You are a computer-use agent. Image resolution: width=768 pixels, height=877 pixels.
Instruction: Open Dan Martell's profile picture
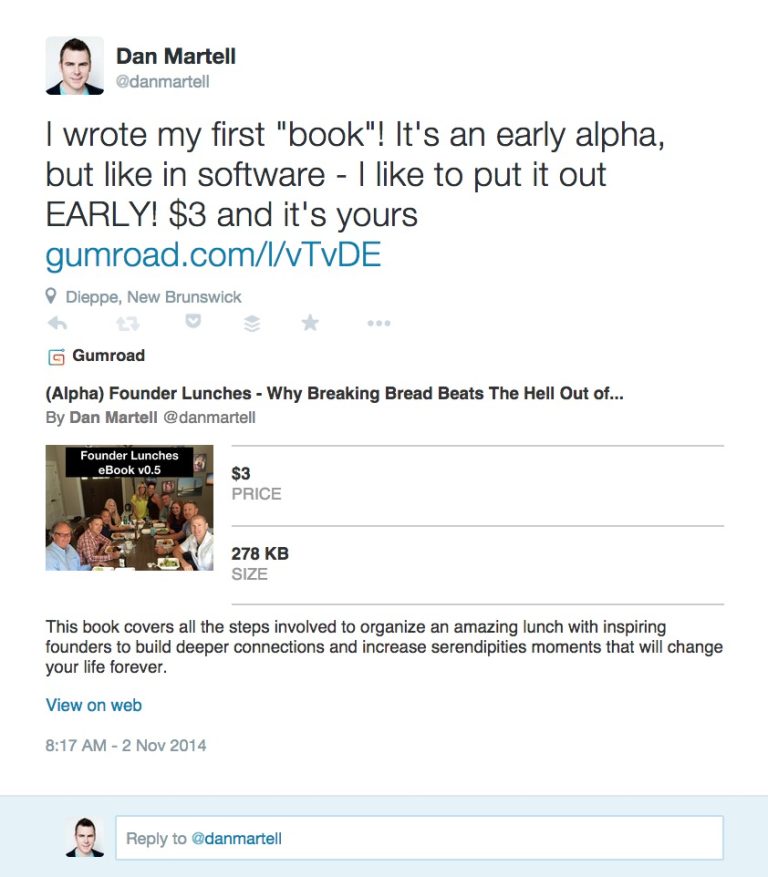tap(74, 66)
